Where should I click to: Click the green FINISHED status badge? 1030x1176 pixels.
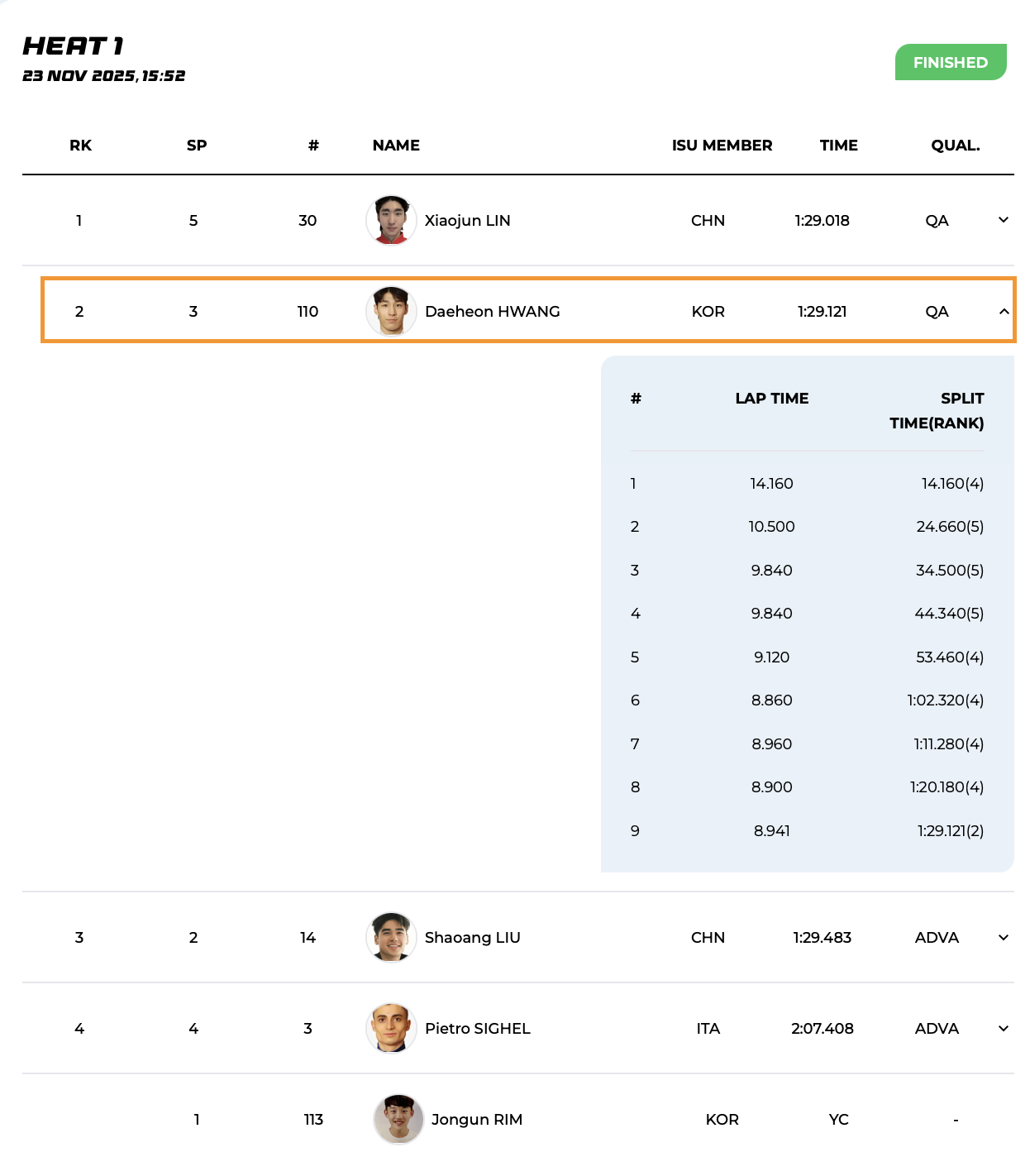coord(951,62)
